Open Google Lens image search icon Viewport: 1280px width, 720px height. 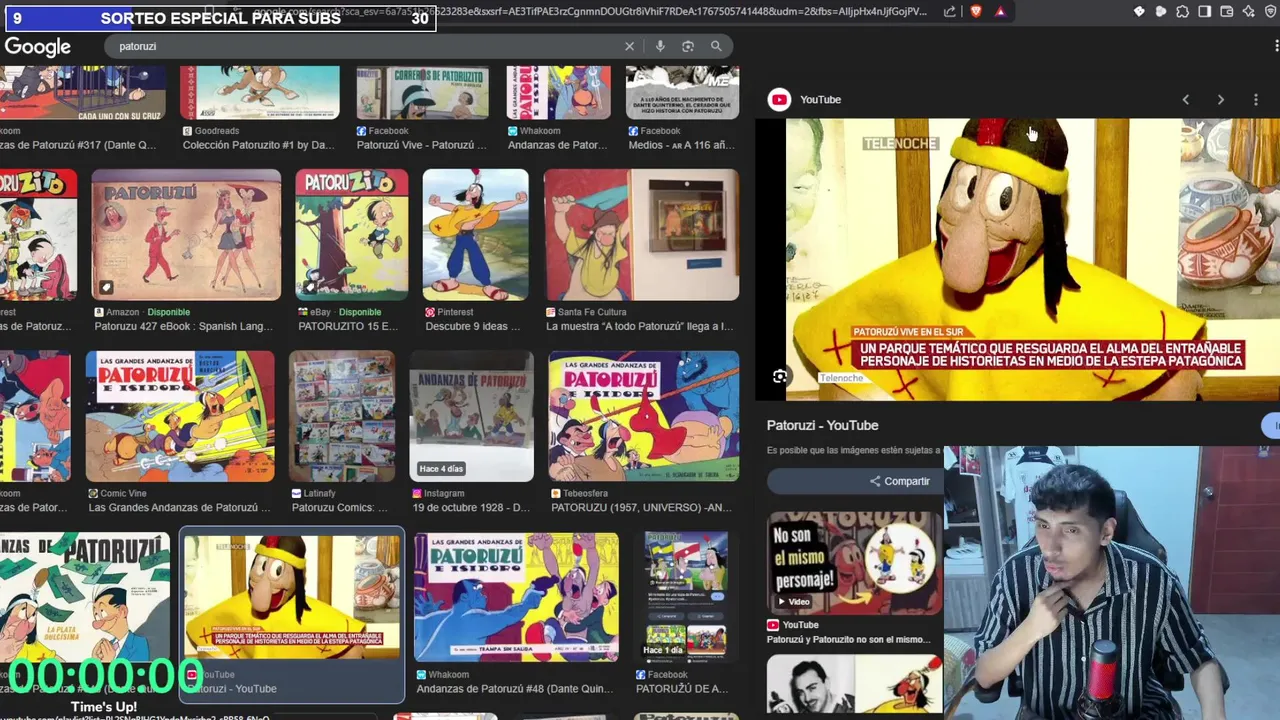pos(688,46)
